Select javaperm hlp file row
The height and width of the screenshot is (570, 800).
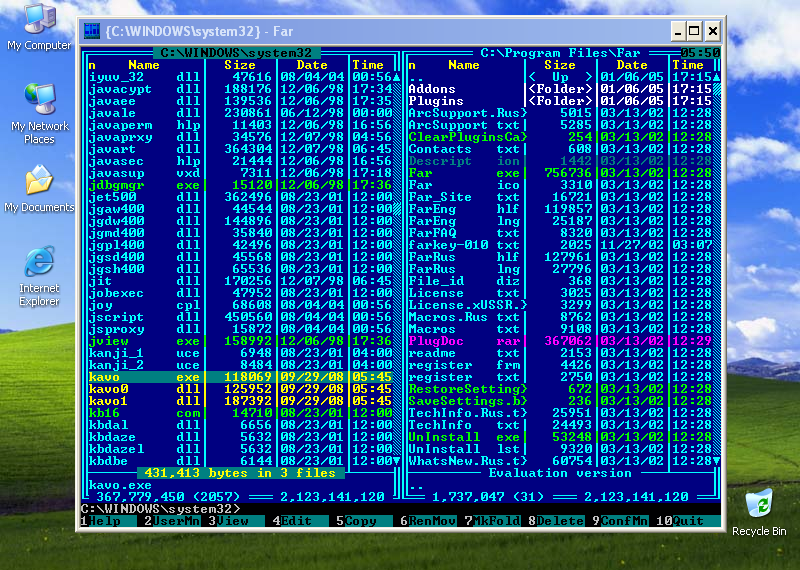(x=240, y=125)
